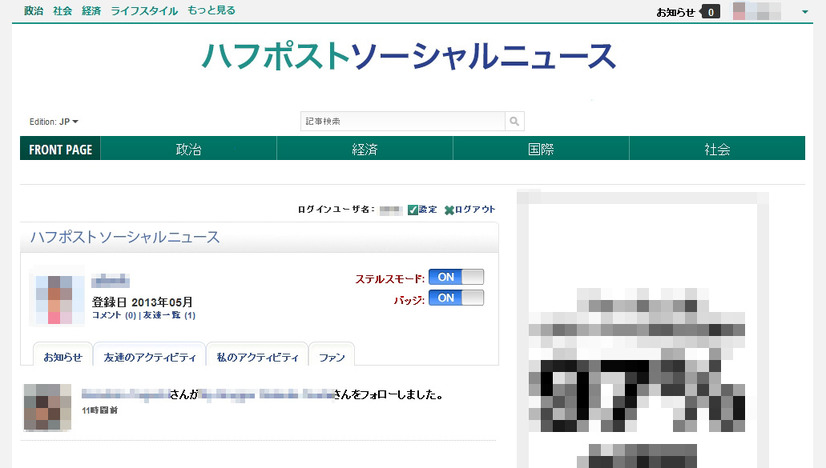Viewport: 826px width, 468px height.
Task: Select 経済 in the top bar
Action: pos(91,11)
